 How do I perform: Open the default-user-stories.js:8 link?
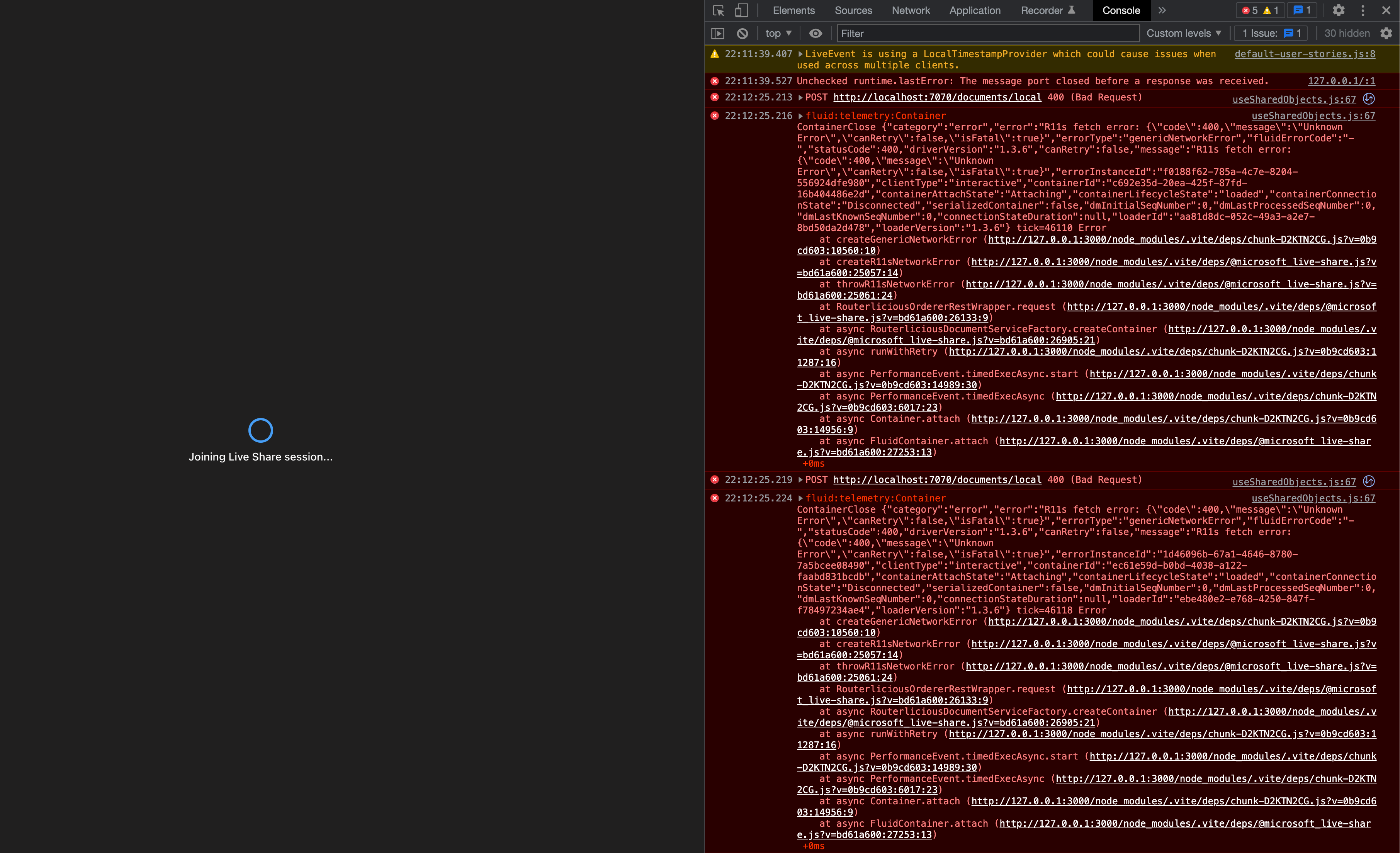tap(1305, 54)
